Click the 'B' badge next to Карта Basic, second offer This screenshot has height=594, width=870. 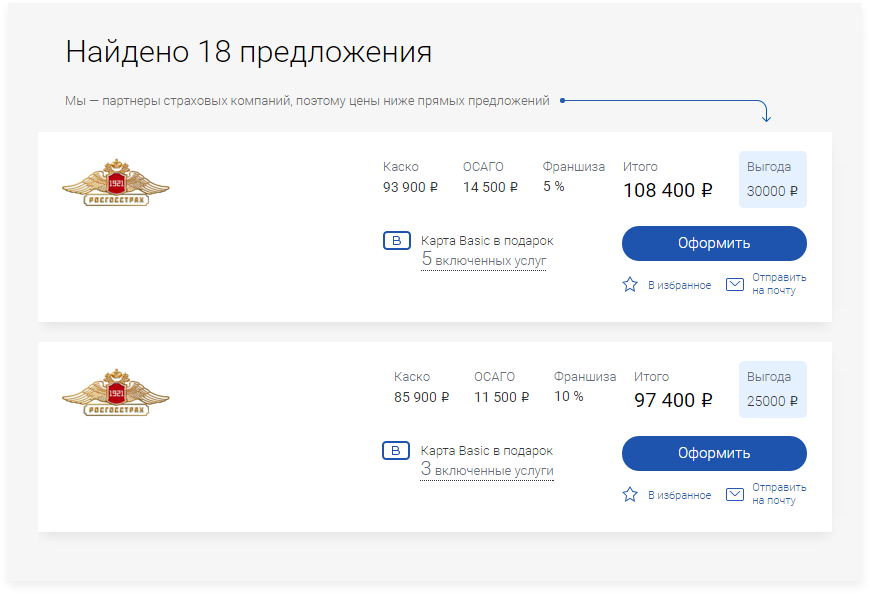(396, 450)
